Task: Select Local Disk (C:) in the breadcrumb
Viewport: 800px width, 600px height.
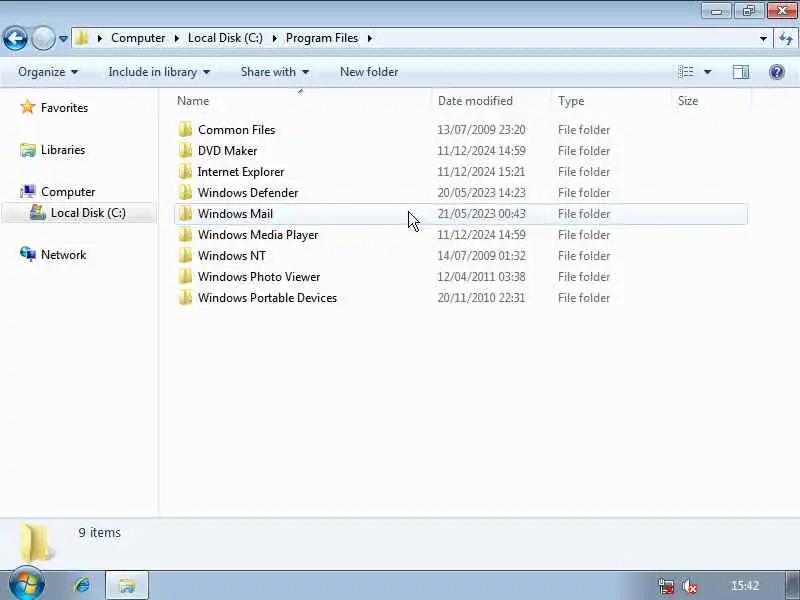Action: coord(225,38)
